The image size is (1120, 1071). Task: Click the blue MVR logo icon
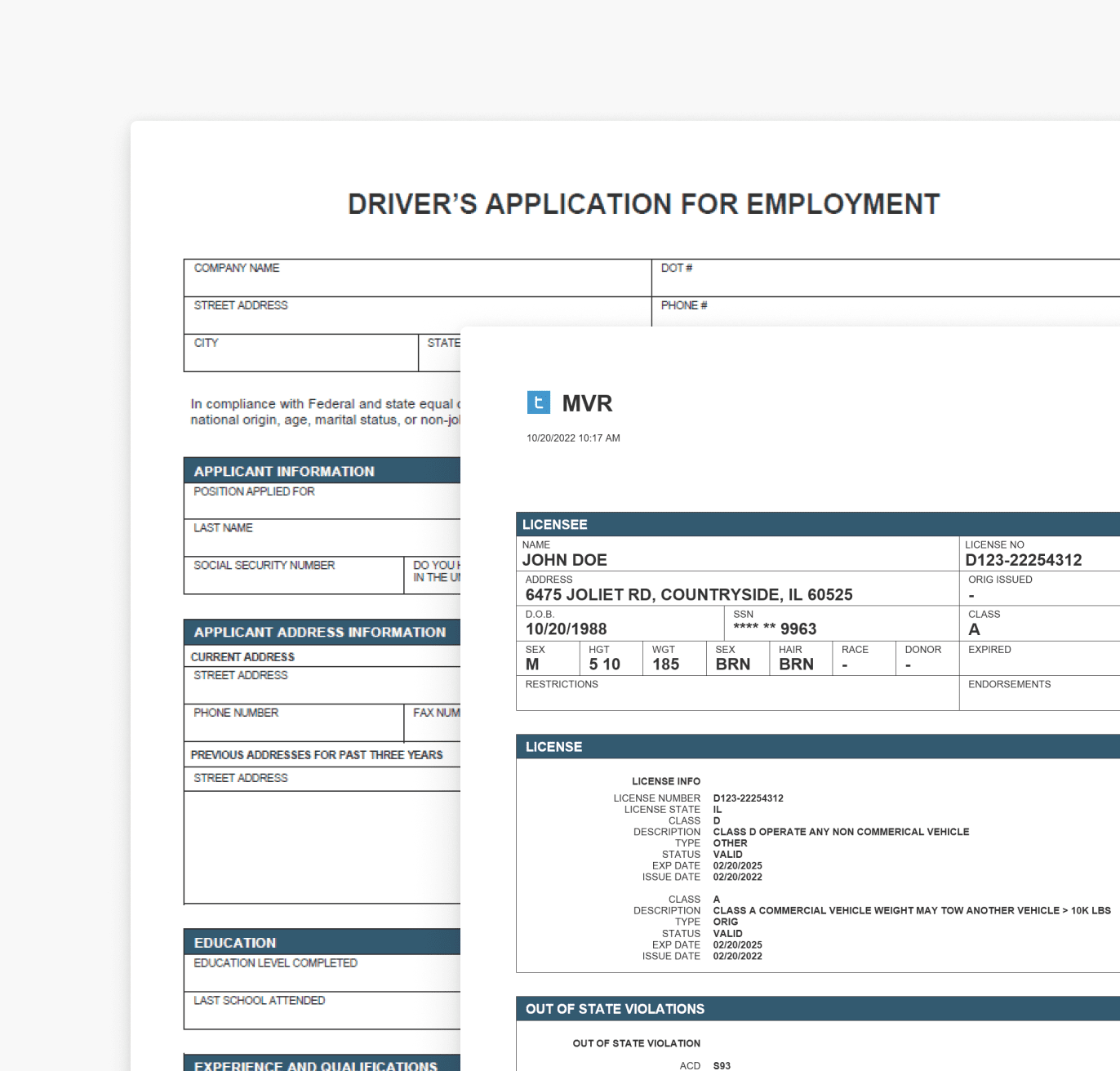pyautogui.click(x=539, y=402)
